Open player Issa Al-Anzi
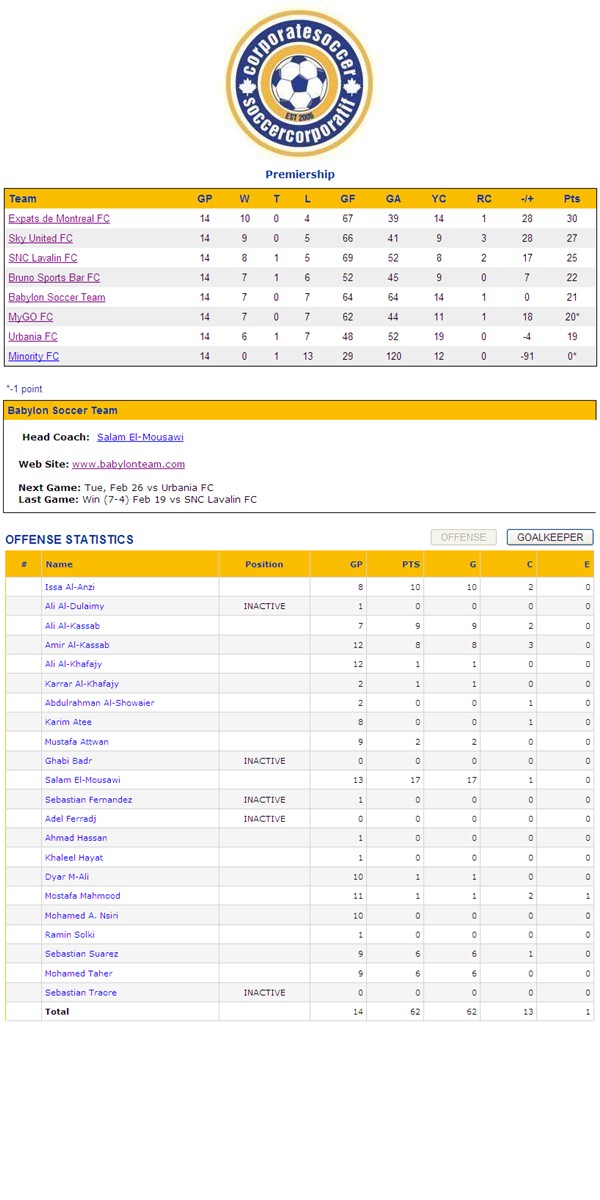This screenshot has height=1200, width=600. coord(70,587)
